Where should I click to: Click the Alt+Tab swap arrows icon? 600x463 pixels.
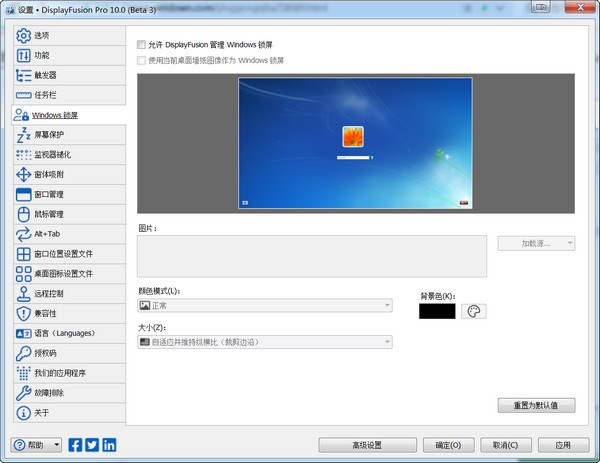pyautogui.click(x=23, y=234)
